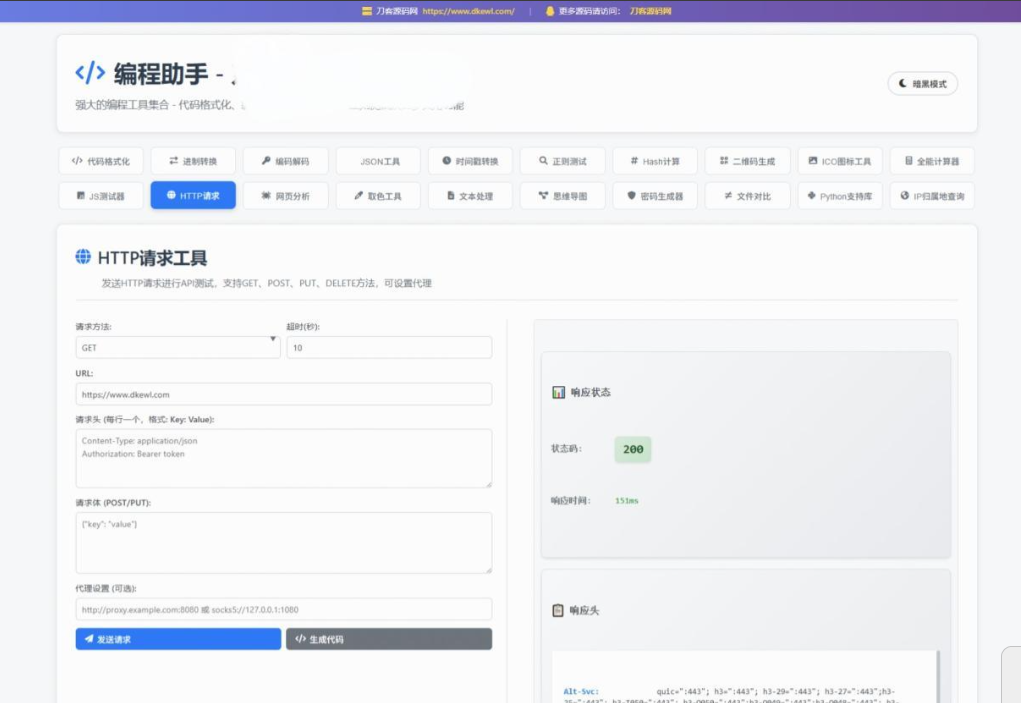This screenshot has height=703, width=1021.
Task: Open the 时间戳转换 converter
Action: [469, 161]
